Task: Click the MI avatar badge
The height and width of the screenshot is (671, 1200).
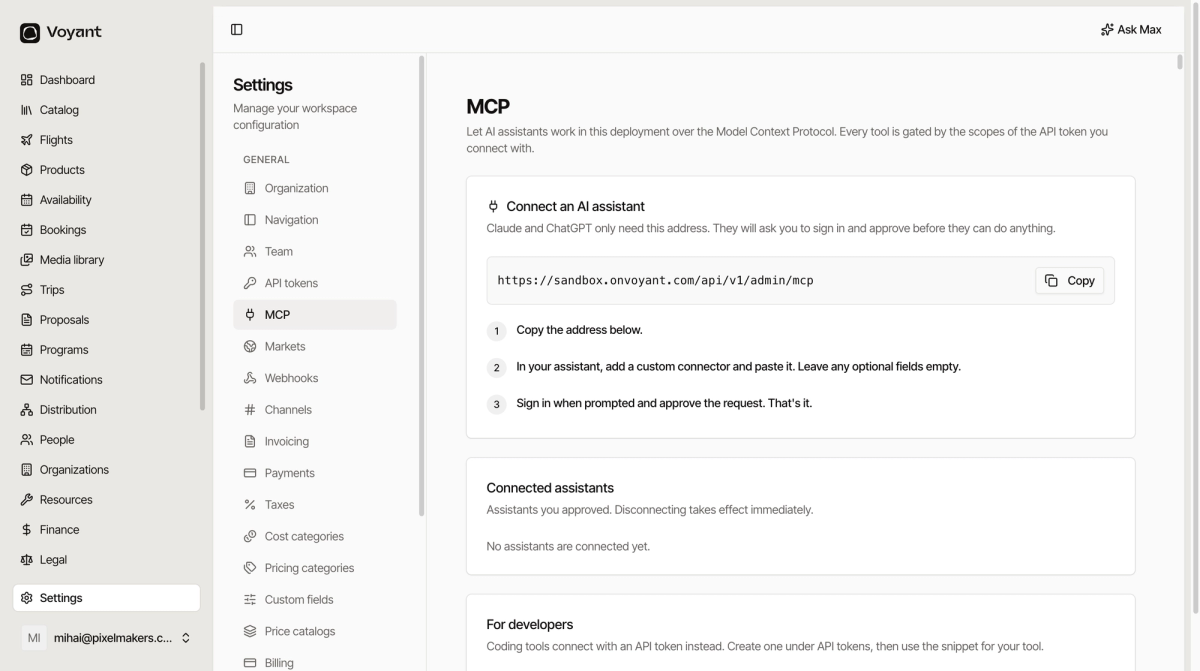Action: click(x=34, y=638)
